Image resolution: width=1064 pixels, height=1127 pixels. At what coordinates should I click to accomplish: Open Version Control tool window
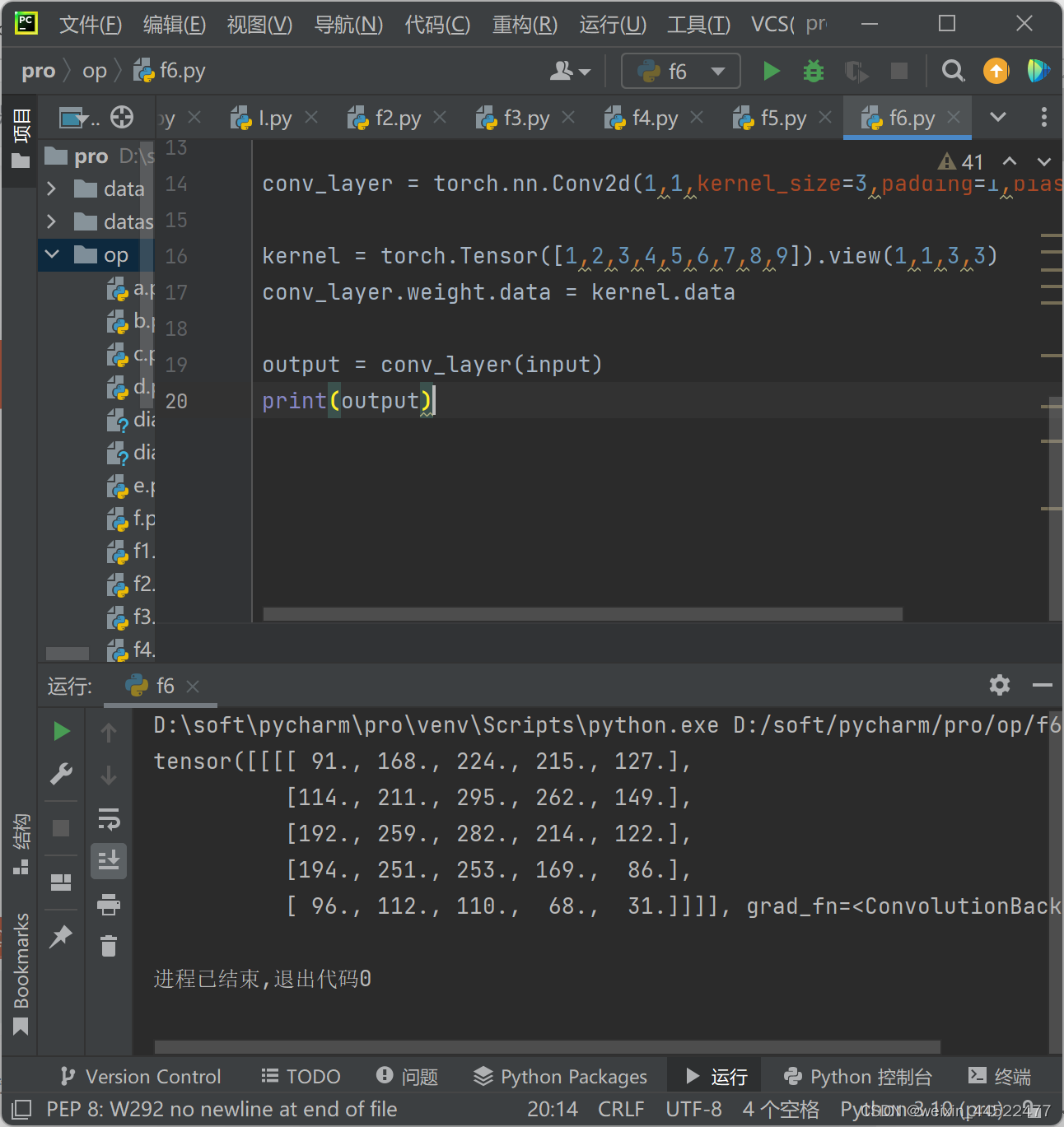[x=141, y=1076]
